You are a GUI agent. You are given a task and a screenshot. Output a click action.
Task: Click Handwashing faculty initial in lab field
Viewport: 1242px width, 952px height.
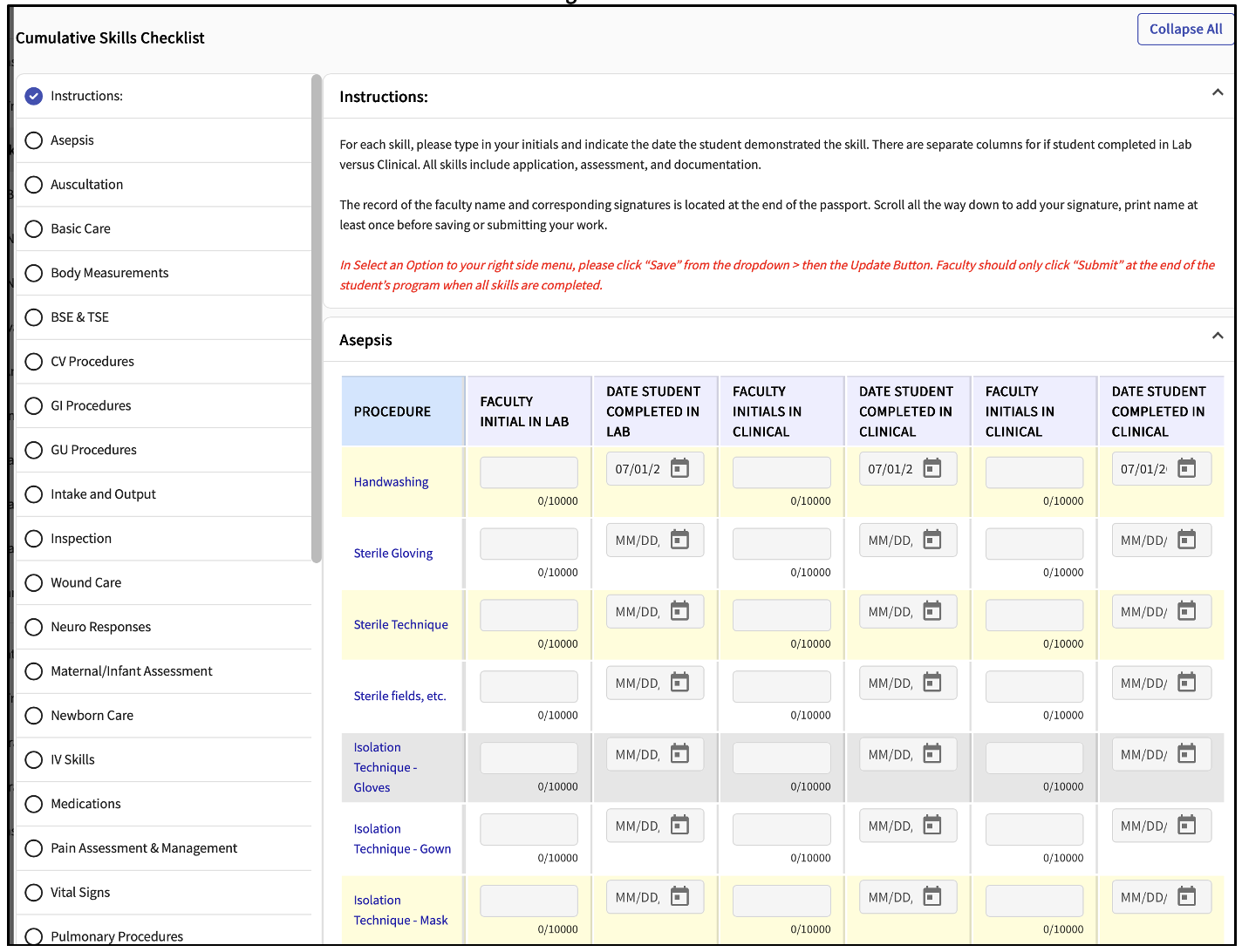(x=529, y=473)
